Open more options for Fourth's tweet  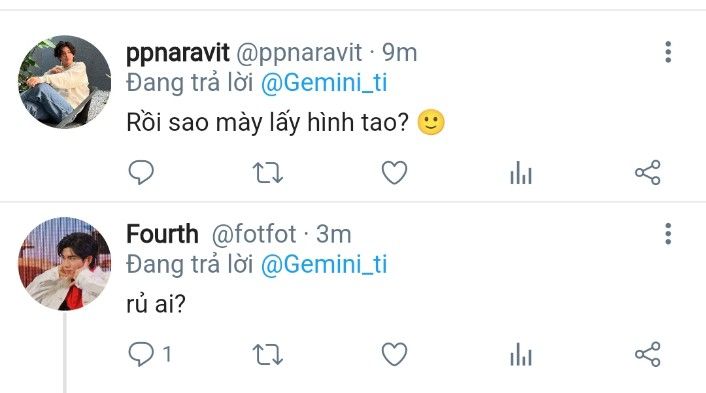668,234
